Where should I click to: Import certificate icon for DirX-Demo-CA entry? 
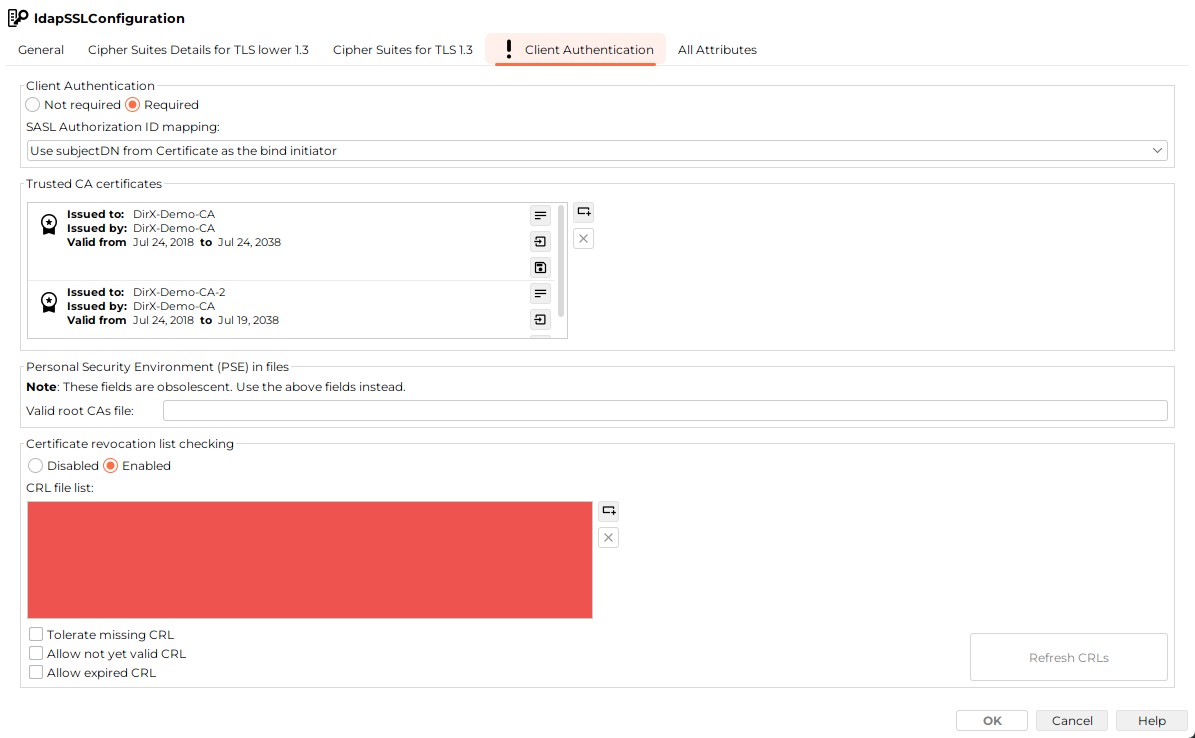point(540,242)
